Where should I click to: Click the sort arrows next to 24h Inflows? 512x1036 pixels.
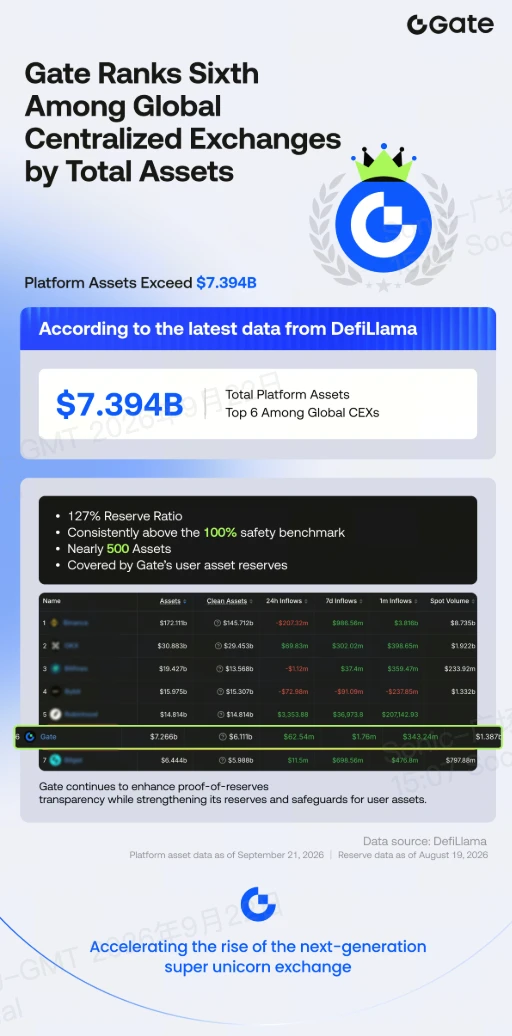click(307, 601)
